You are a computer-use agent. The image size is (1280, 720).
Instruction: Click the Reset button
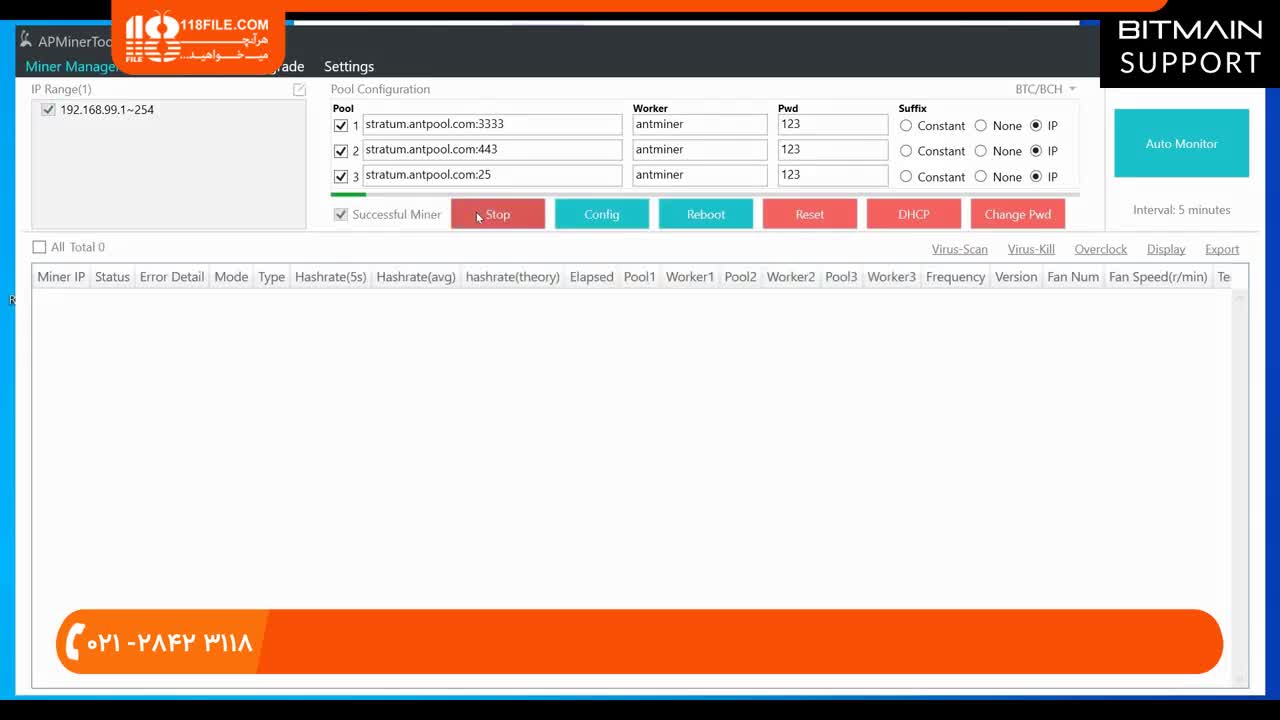[x=810, y=214]
